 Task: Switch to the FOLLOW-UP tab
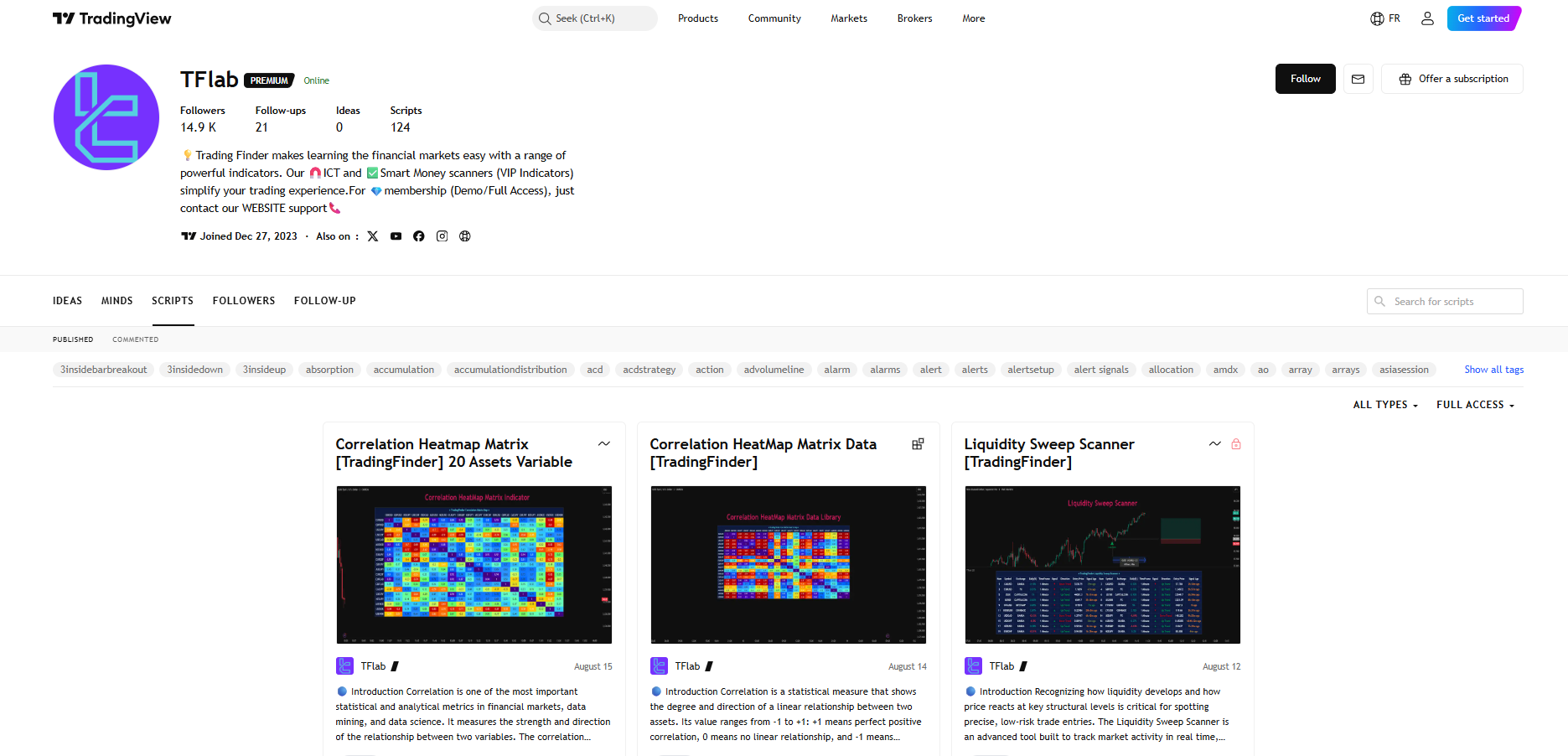tap(325, 301)
